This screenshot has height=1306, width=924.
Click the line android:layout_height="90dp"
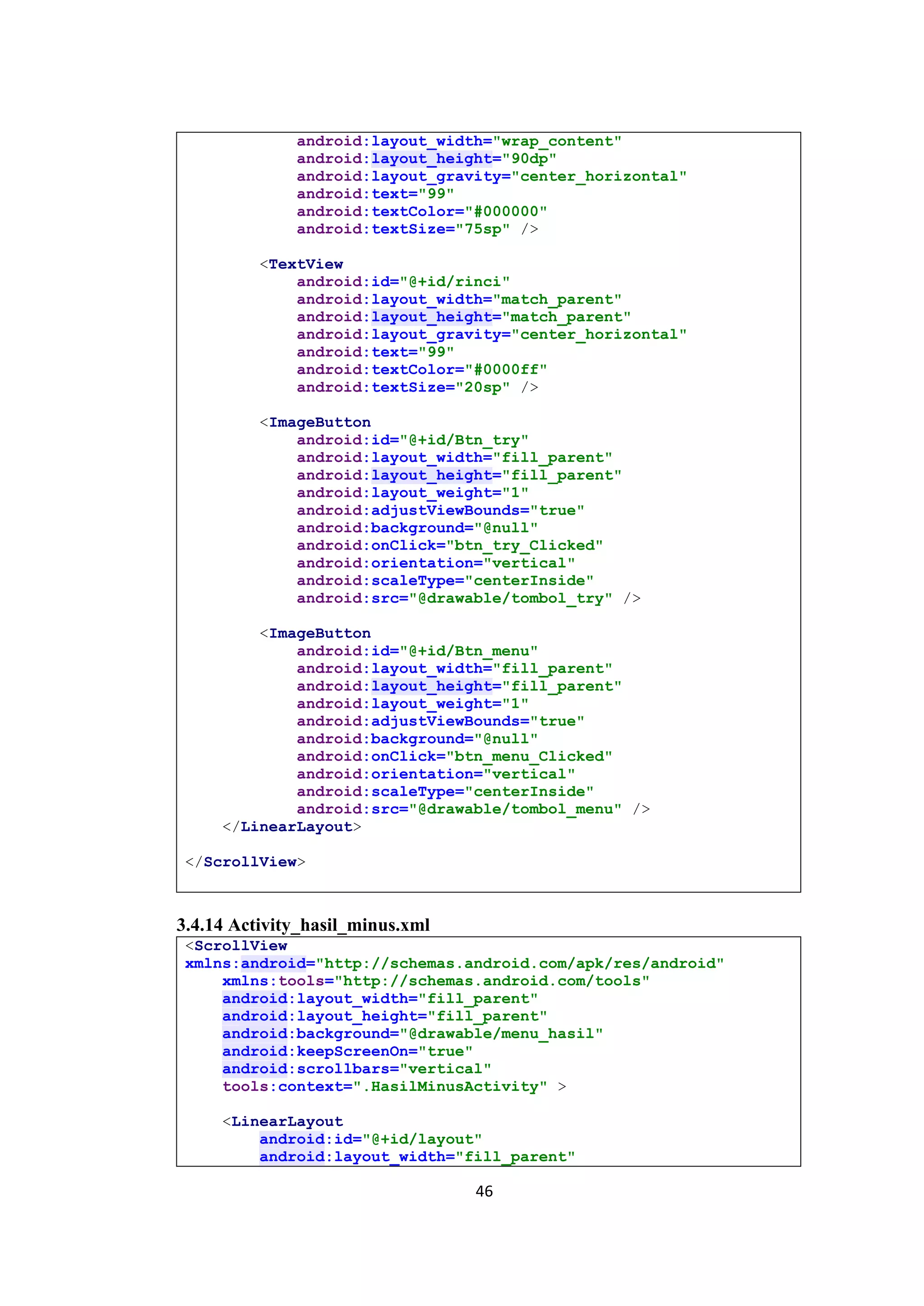(426, 159)
